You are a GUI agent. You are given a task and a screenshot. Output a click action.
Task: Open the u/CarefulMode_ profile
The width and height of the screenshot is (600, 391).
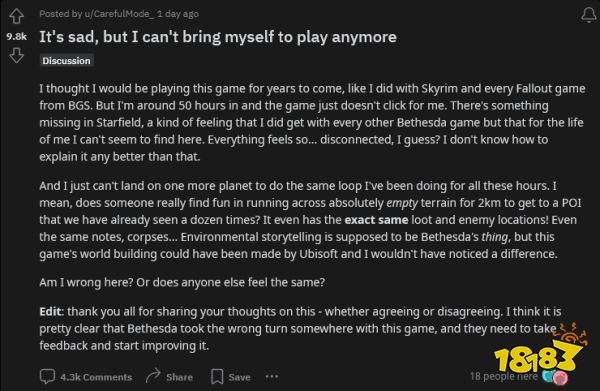click(x=119, y=14)
